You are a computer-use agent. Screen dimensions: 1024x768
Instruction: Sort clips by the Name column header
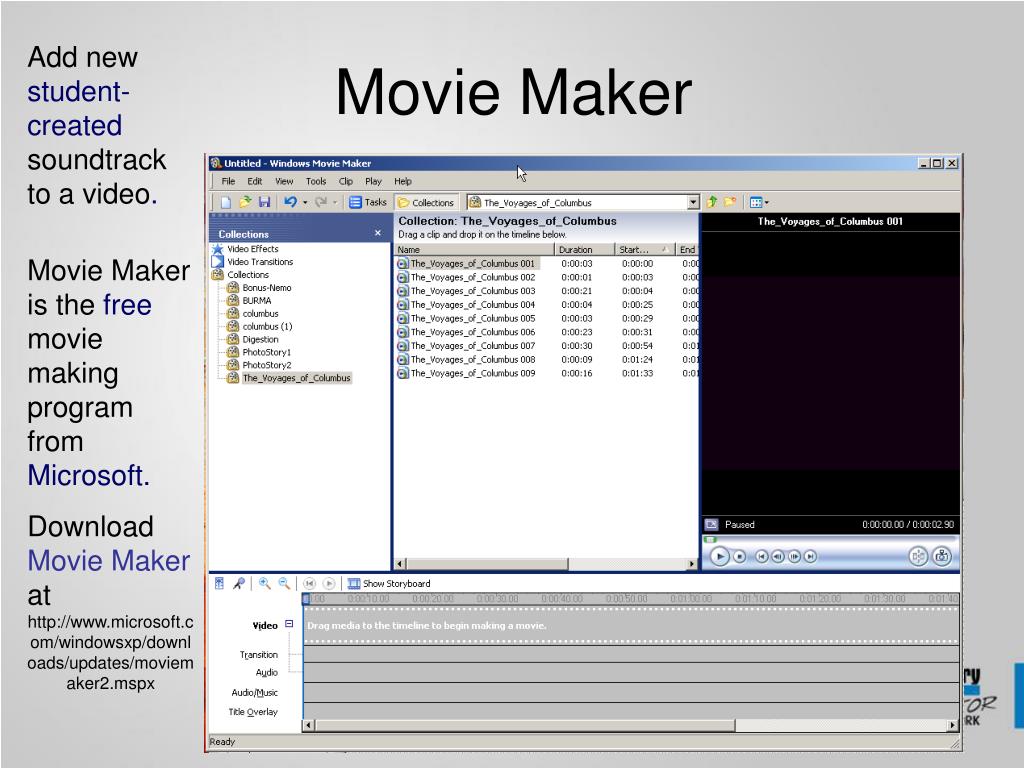[x=474, y=249]
